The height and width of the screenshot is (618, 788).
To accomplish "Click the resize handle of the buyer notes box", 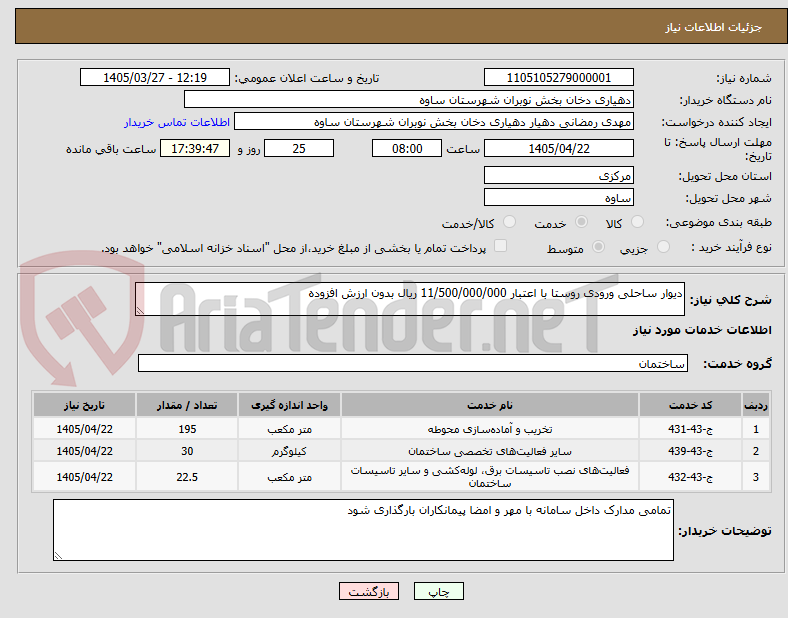I will [58, 556].
